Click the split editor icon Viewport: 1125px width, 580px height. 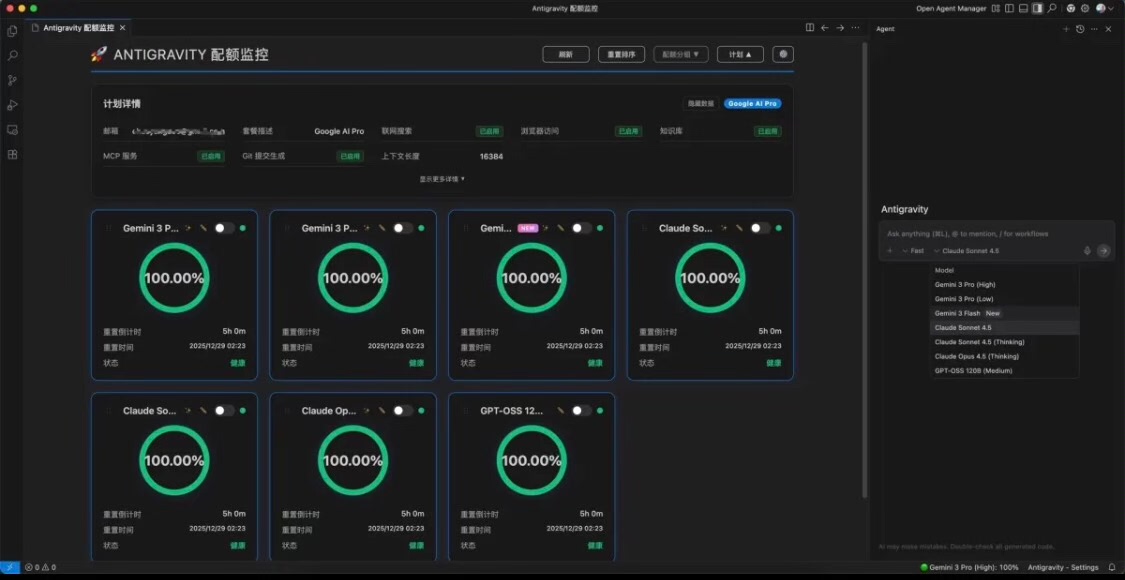click(x=810, y=28)
